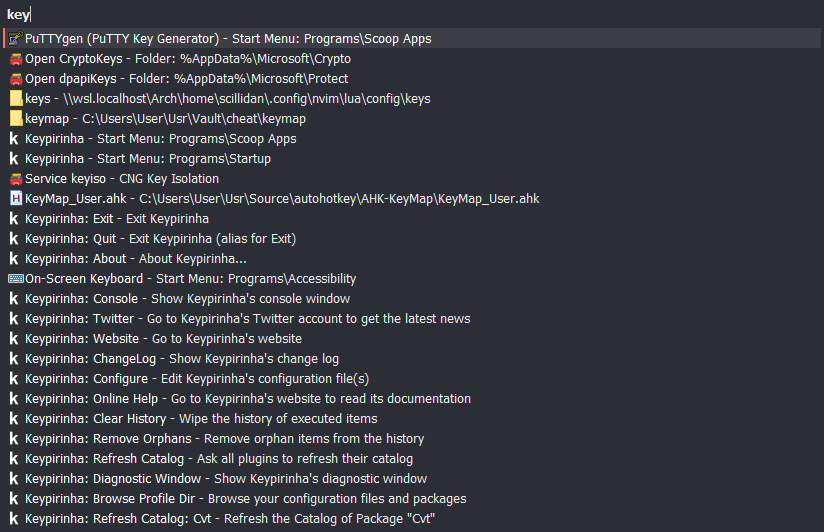Viewport: 824px width, 532px height.
Task: Click the Open CryptoKeys toolbox icon
Action: pos(16,59)
